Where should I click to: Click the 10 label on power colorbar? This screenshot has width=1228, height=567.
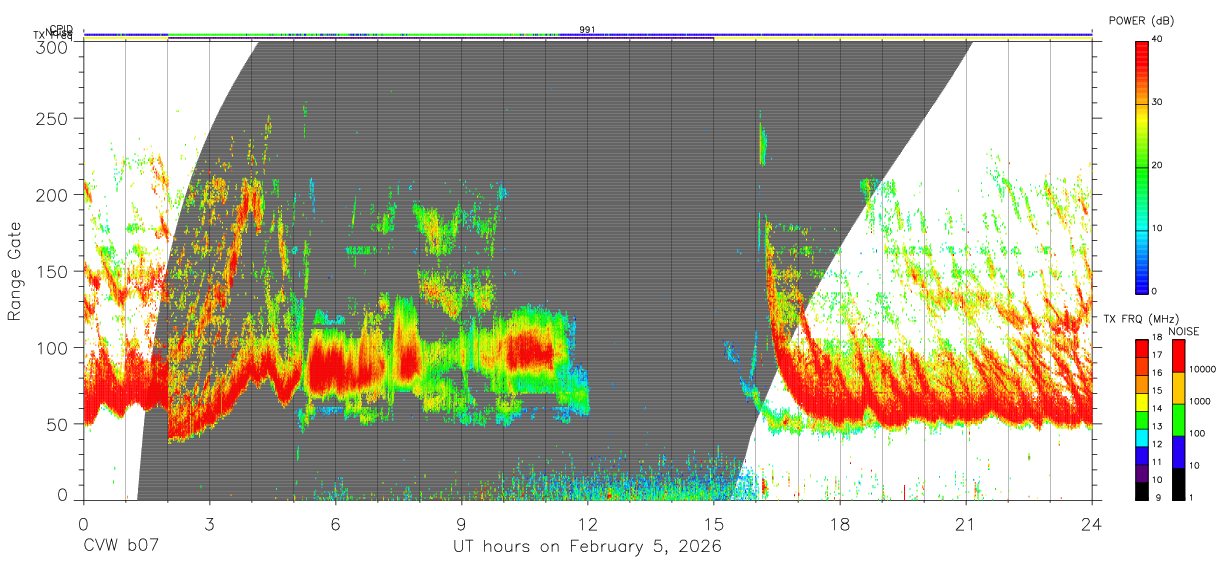pos(1159,228)
